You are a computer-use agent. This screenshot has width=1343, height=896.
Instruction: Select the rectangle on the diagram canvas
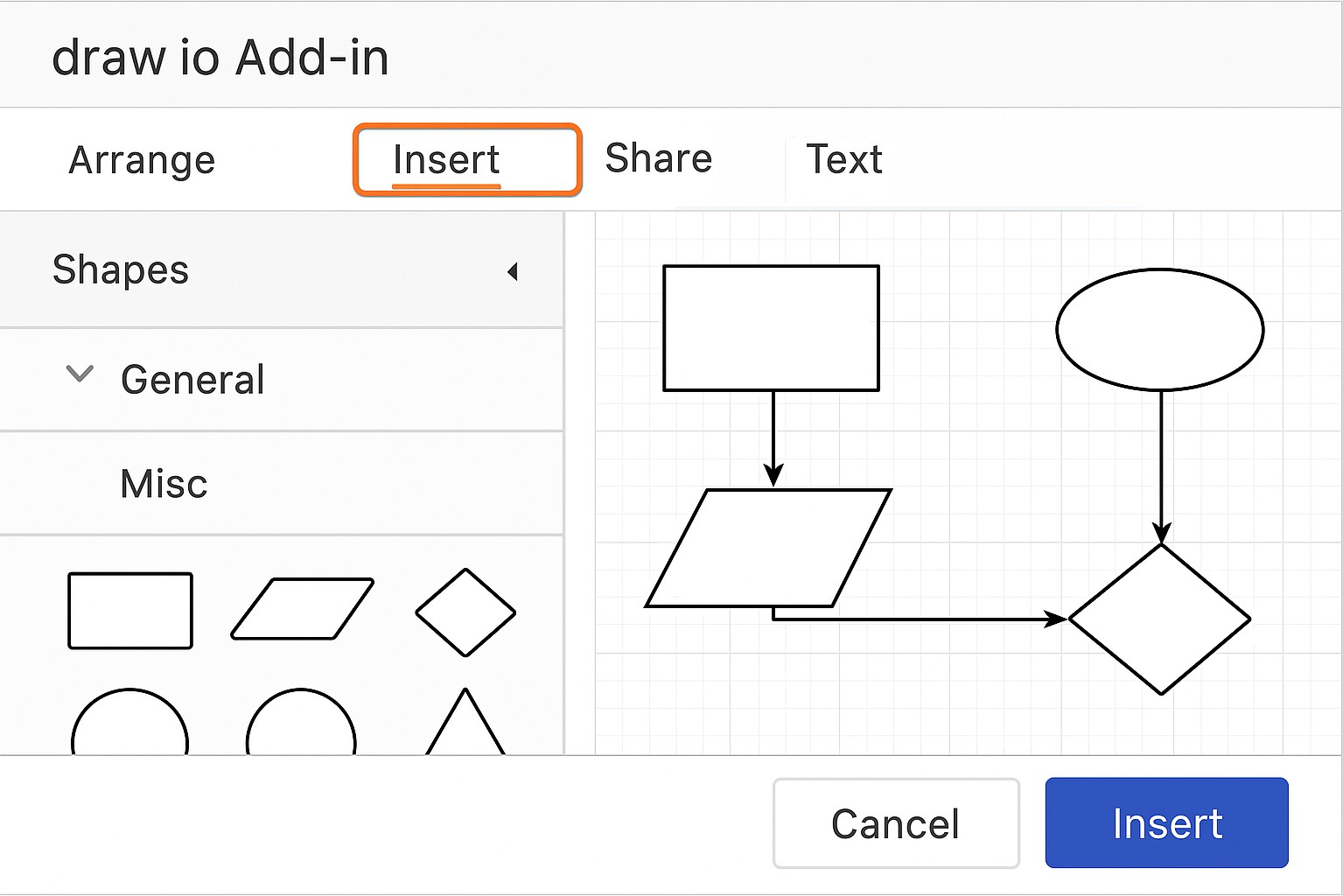[x=771, y=328]
